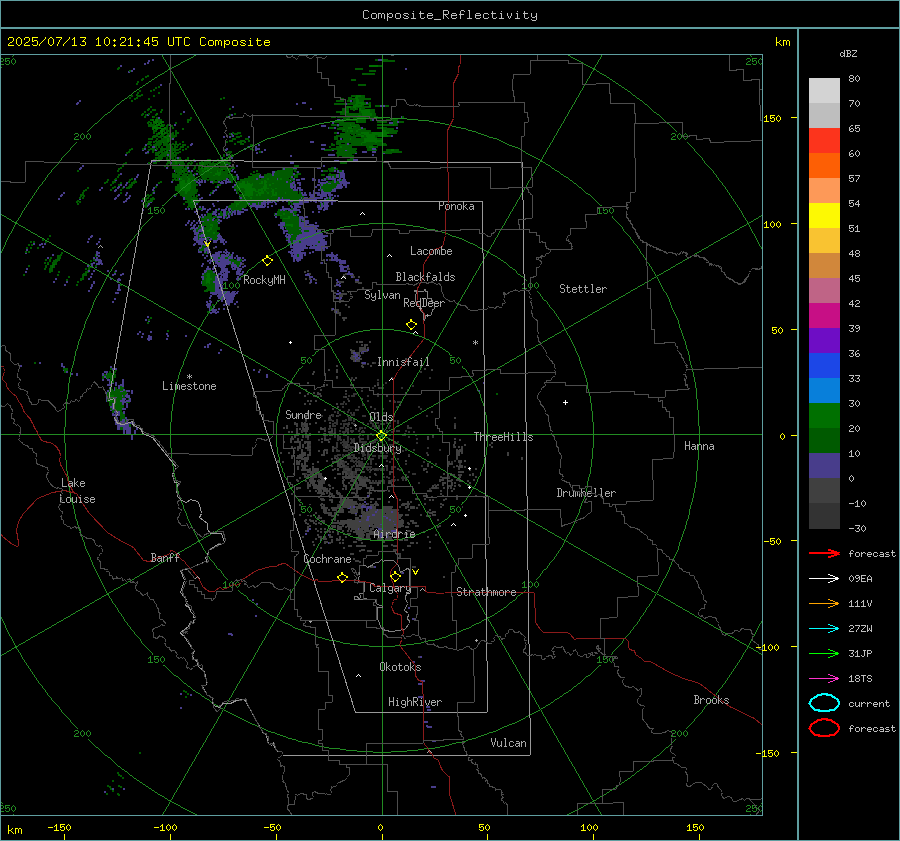Image resolution: width=900 pixels, height=841 pixels.
Task: Click the Lake Louise label
Action: coord(77,491)
